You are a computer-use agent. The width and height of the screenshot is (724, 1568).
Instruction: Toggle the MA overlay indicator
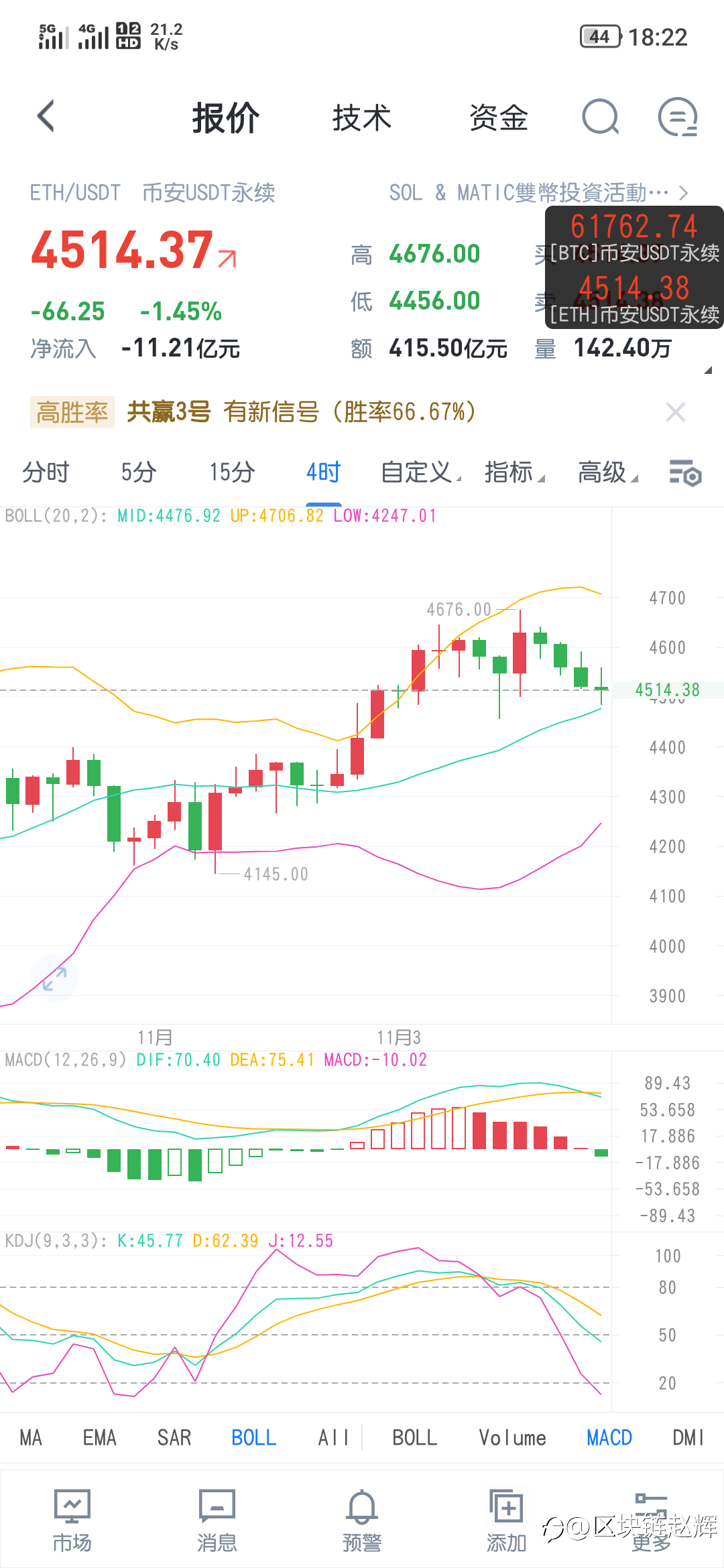31,1437
